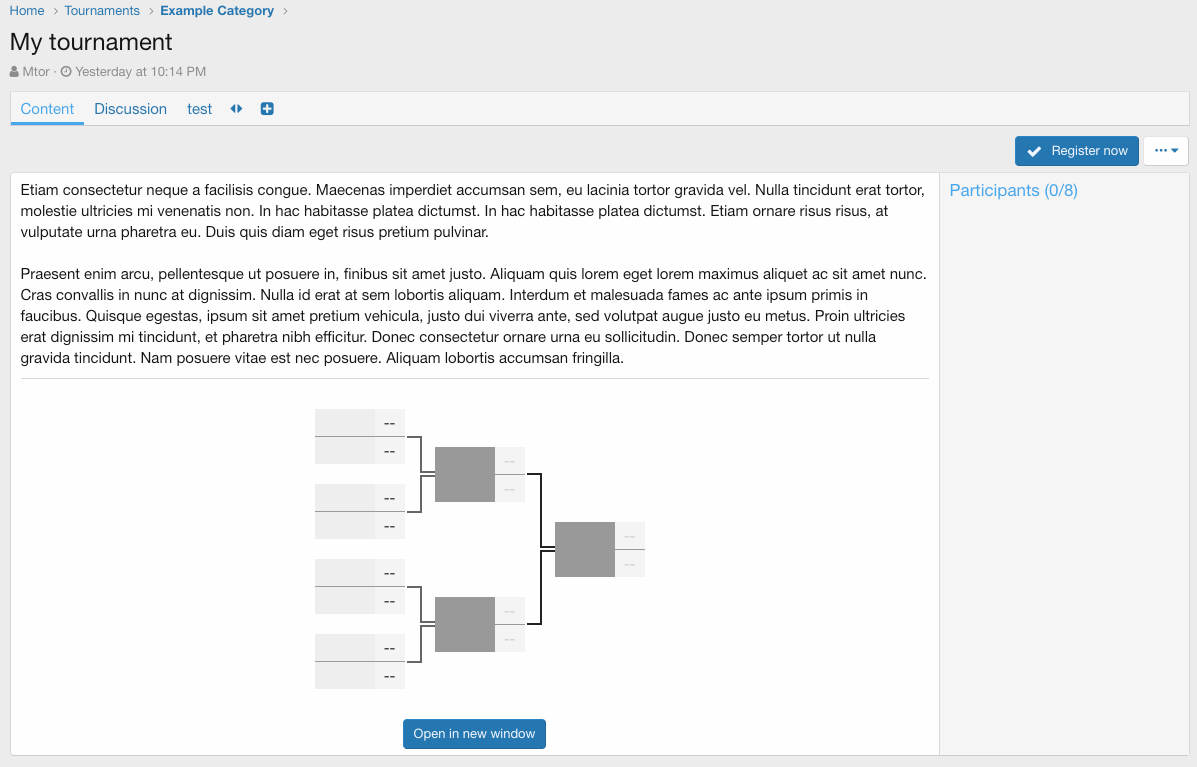Select the final match gray box in bracket
Screen dimensions: 1197x767
(585, 549)
